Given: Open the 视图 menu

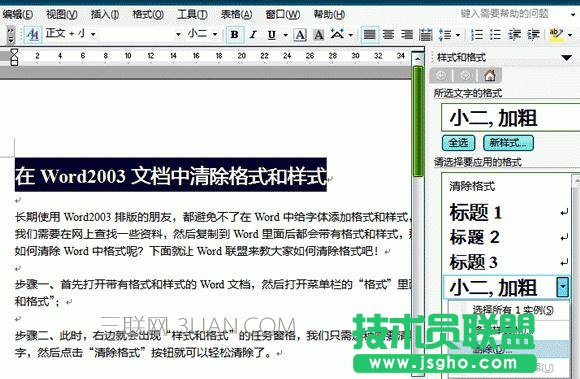Looking at the screenshot, I should point(62,14).
